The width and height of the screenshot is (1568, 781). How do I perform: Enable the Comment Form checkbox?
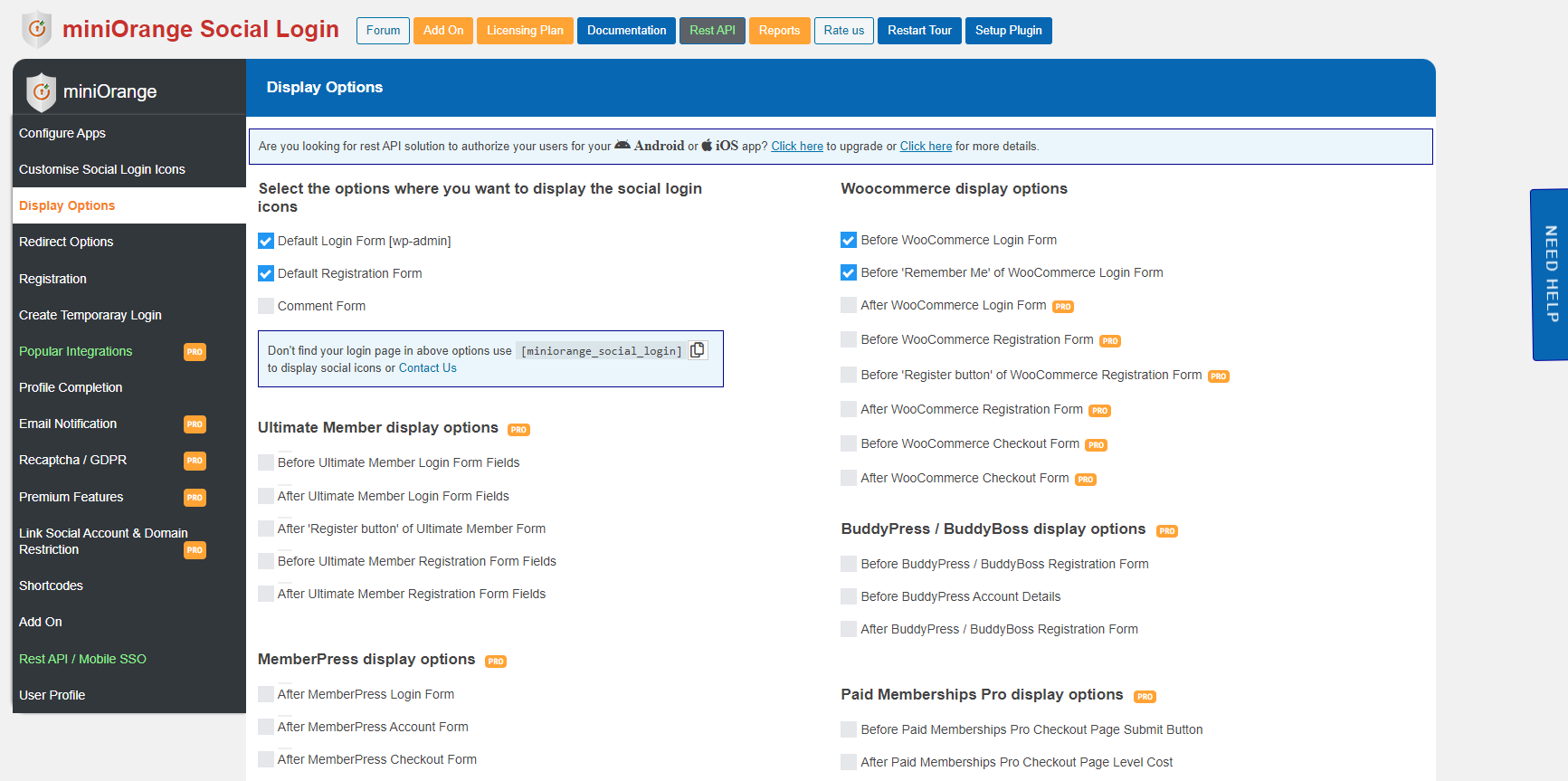(x=266, y=306)
